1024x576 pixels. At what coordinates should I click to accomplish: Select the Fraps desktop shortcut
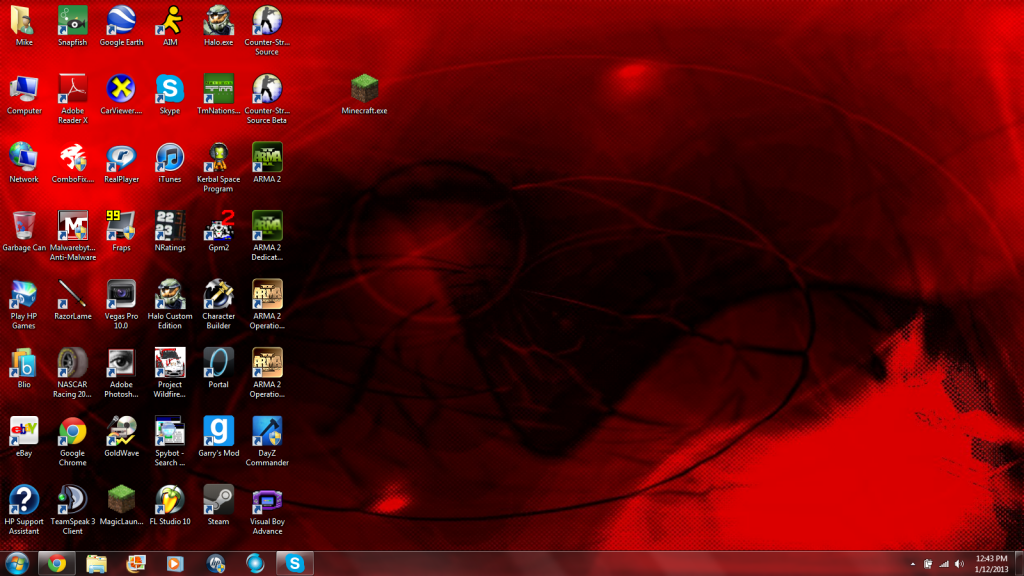[x=121, y=232]
